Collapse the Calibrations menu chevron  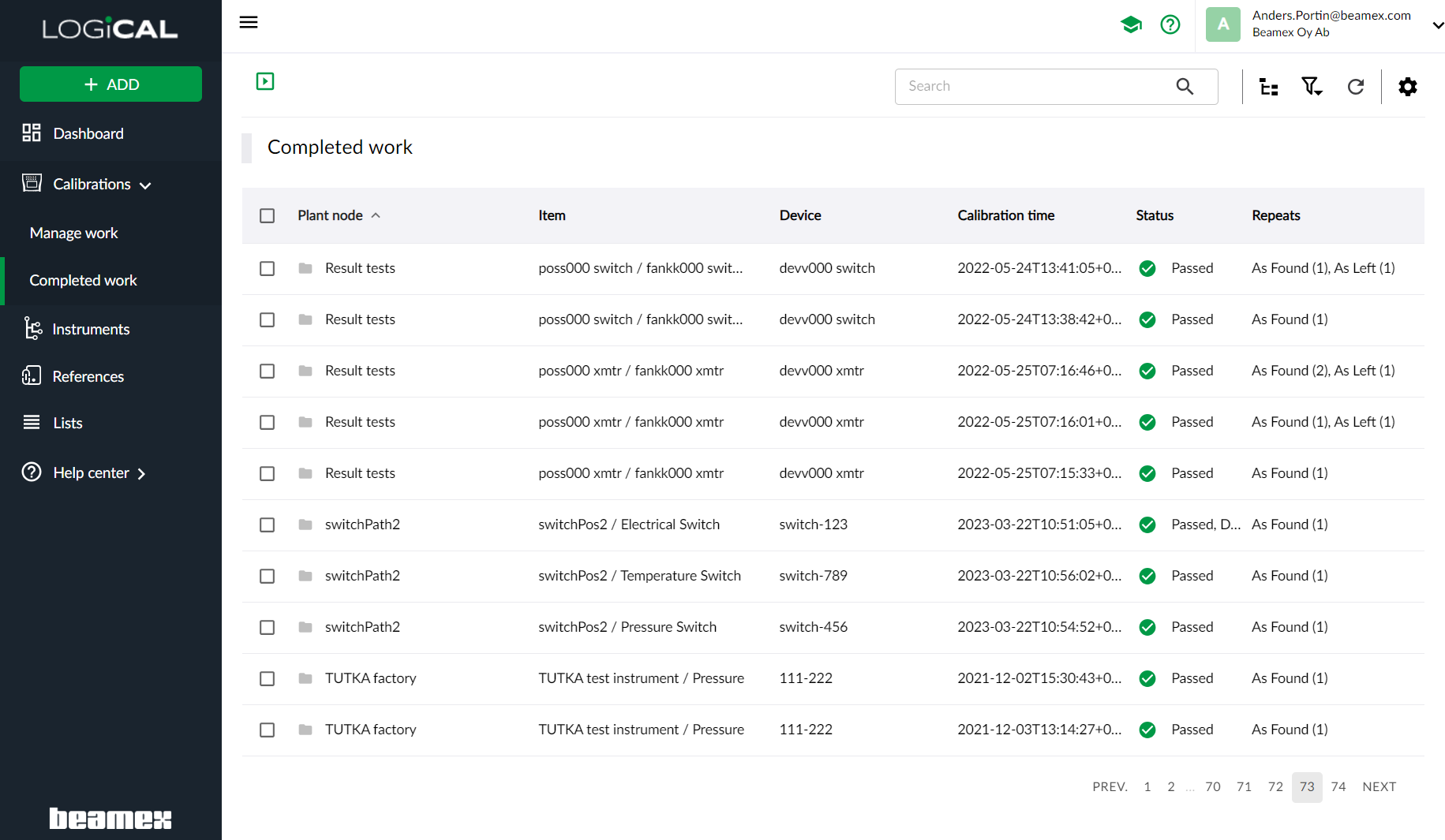click(145, 185)
